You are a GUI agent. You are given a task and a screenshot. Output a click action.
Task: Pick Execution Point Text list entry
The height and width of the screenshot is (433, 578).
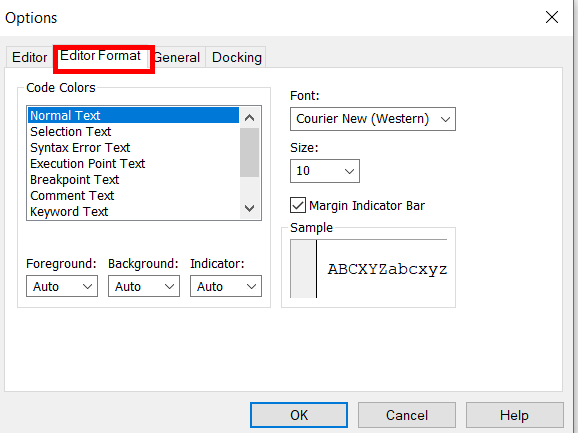pyautogui.click(x=133, y=164)
